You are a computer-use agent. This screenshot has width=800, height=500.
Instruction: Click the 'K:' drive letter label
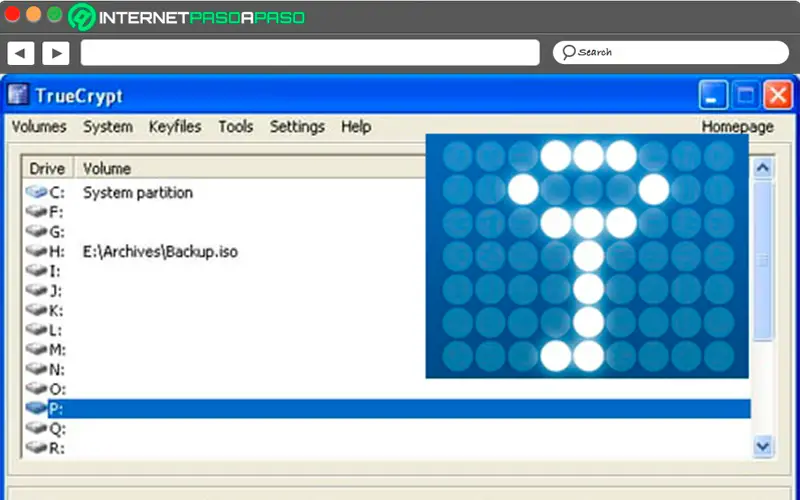(x=56, y=310)
